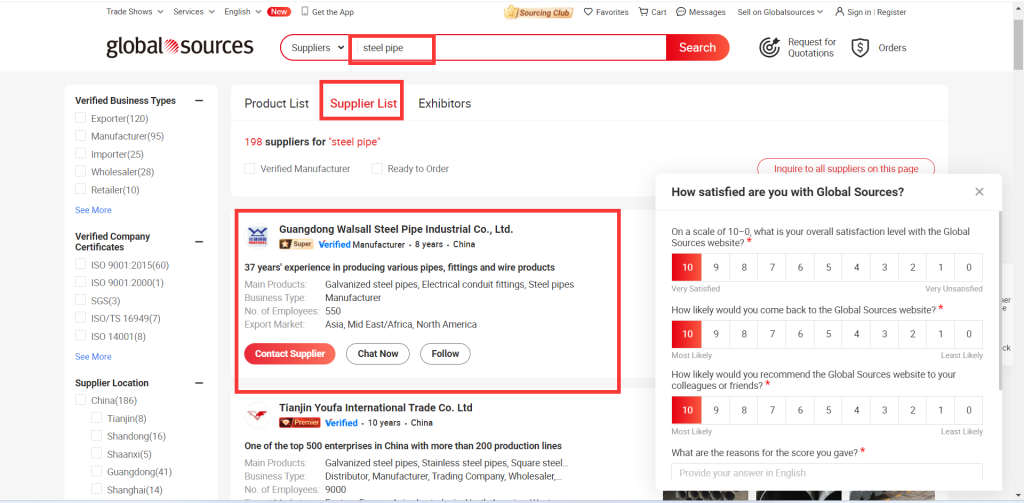Screen dimensions: 1024x503
Task: Click Tianjin Youfa supplier logo
Action: 258,415
